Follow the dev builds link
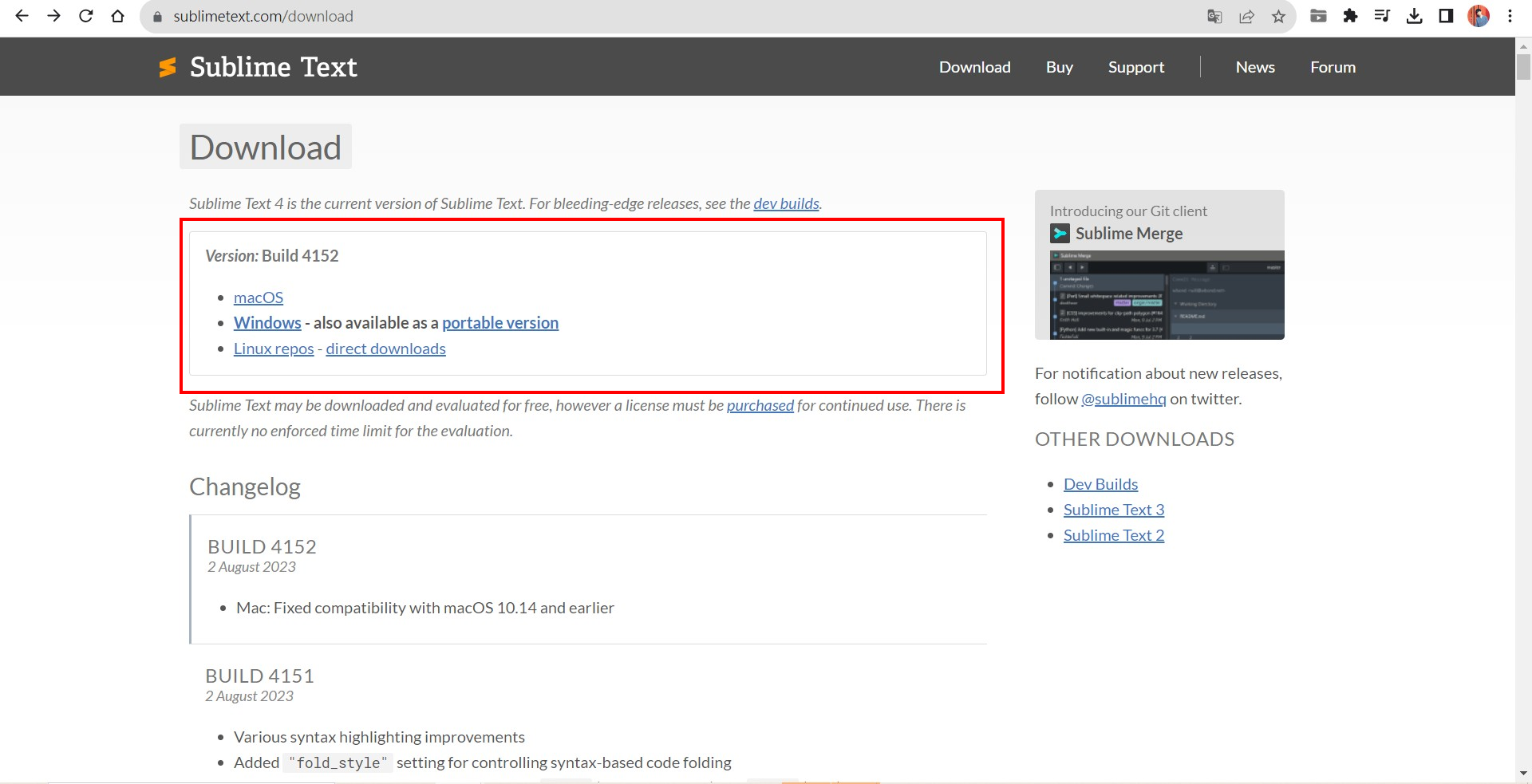 [786, 203]
